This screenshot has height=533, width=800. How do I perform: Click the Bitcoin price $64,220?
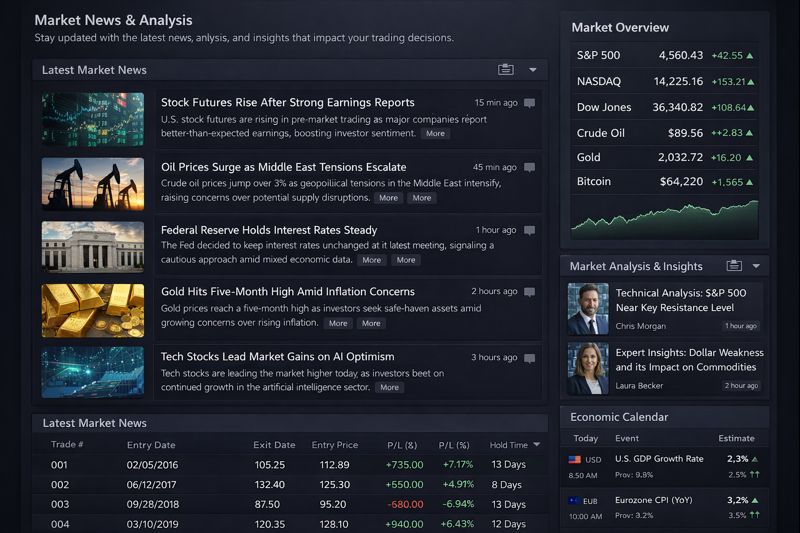[681, 182]
